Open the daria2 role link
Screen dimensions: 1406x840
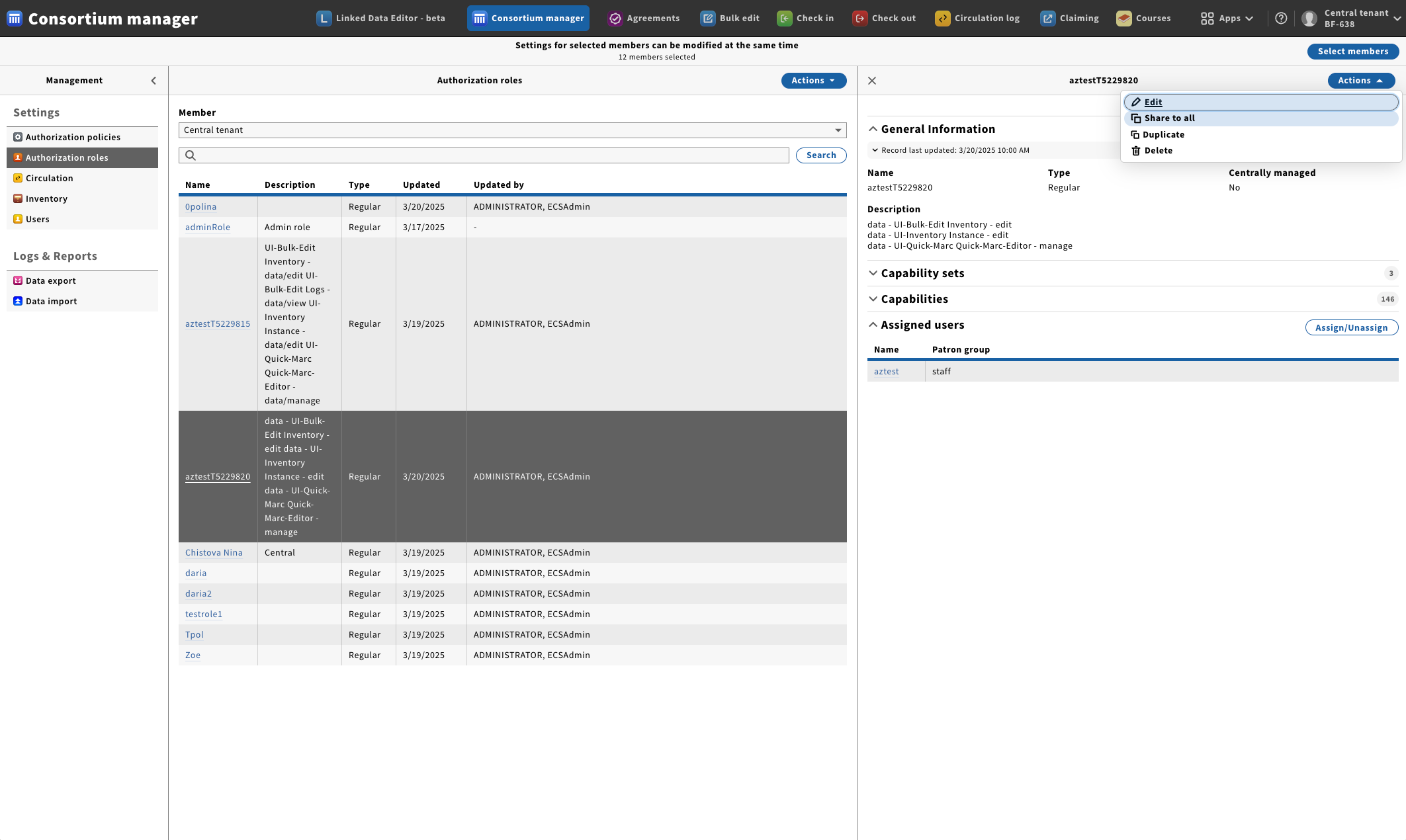tap(198, 594)
